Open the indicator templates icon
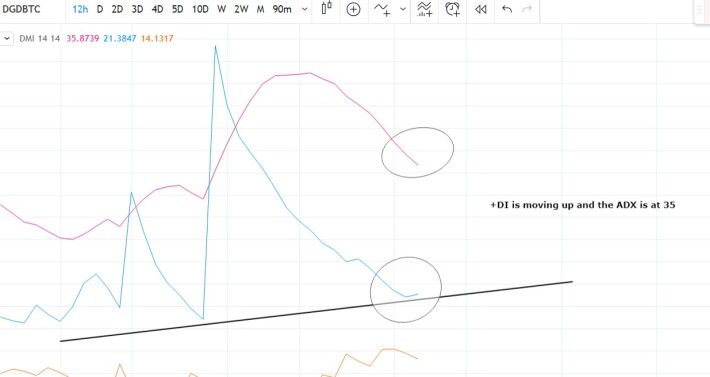Screen dimensions: 710x377 (425, 9)
